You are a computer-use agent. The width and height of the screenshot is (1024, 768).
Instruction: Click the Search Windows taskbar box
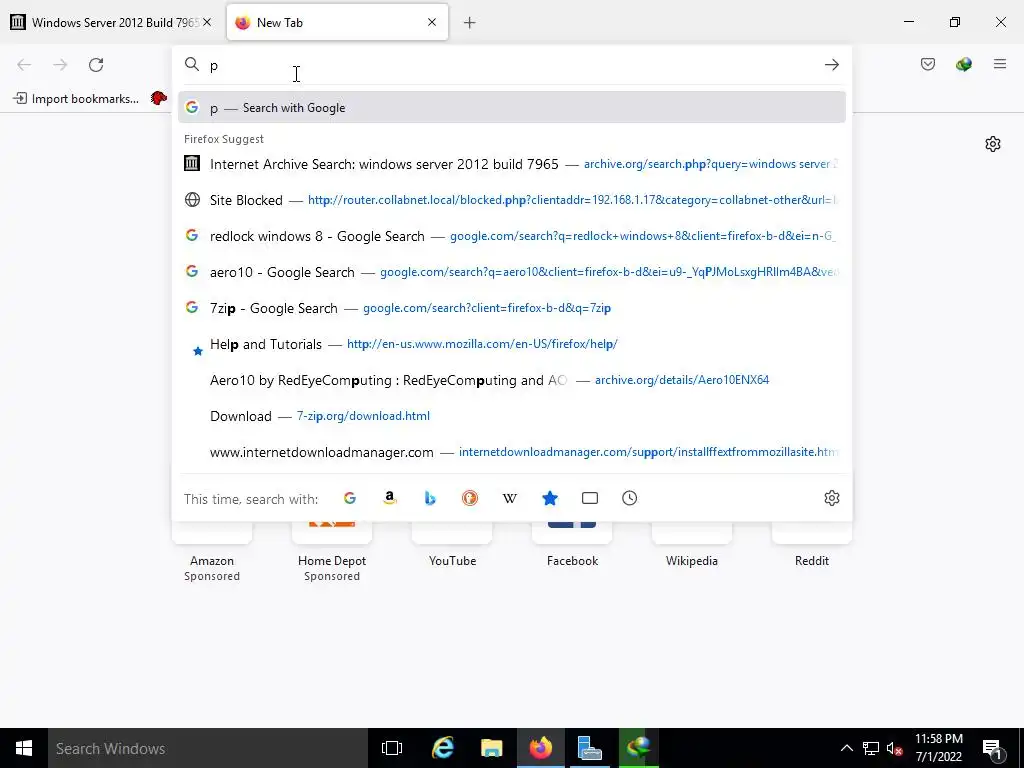208,748
